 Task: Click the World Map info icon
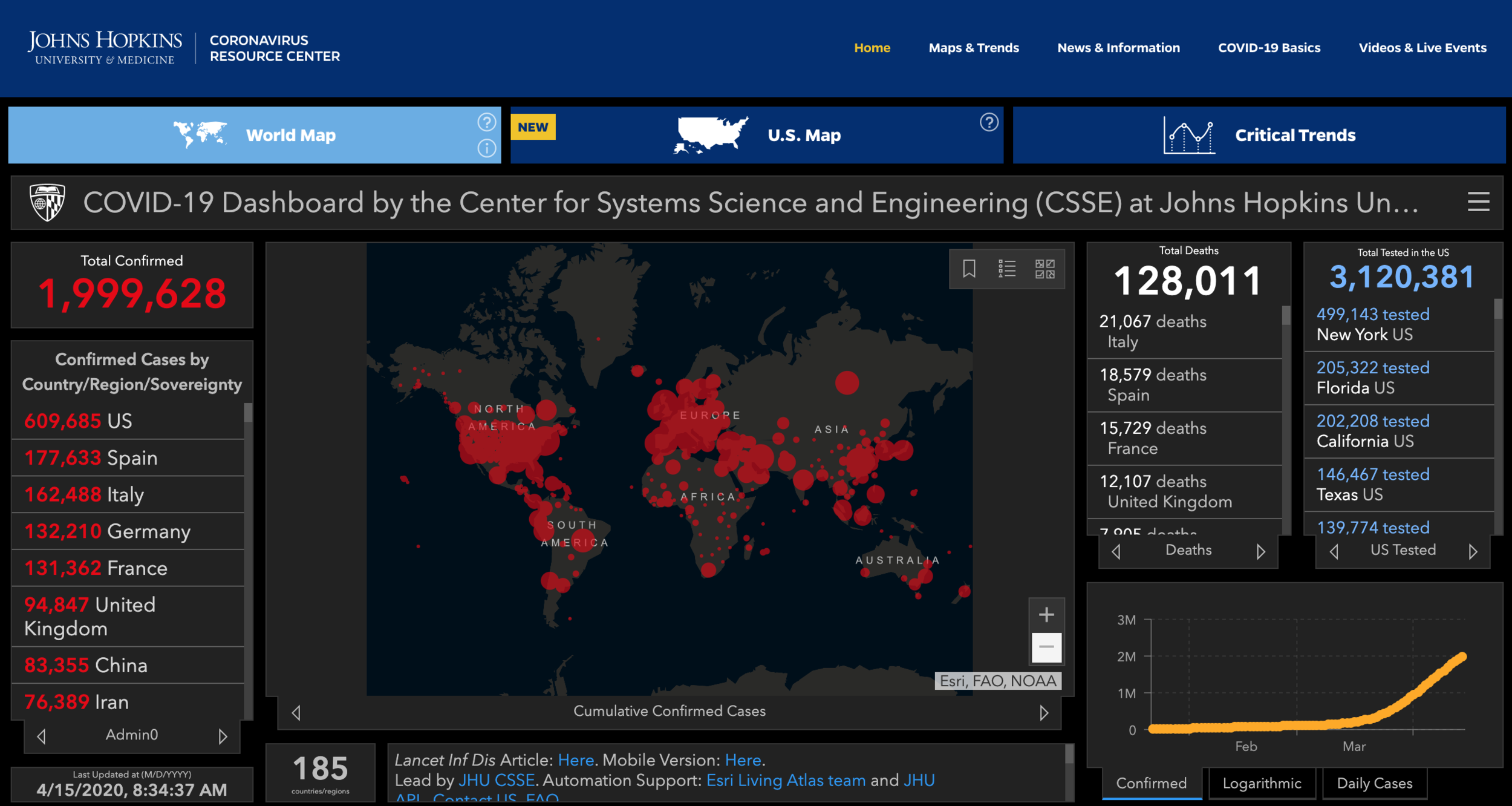pos(487,148)
